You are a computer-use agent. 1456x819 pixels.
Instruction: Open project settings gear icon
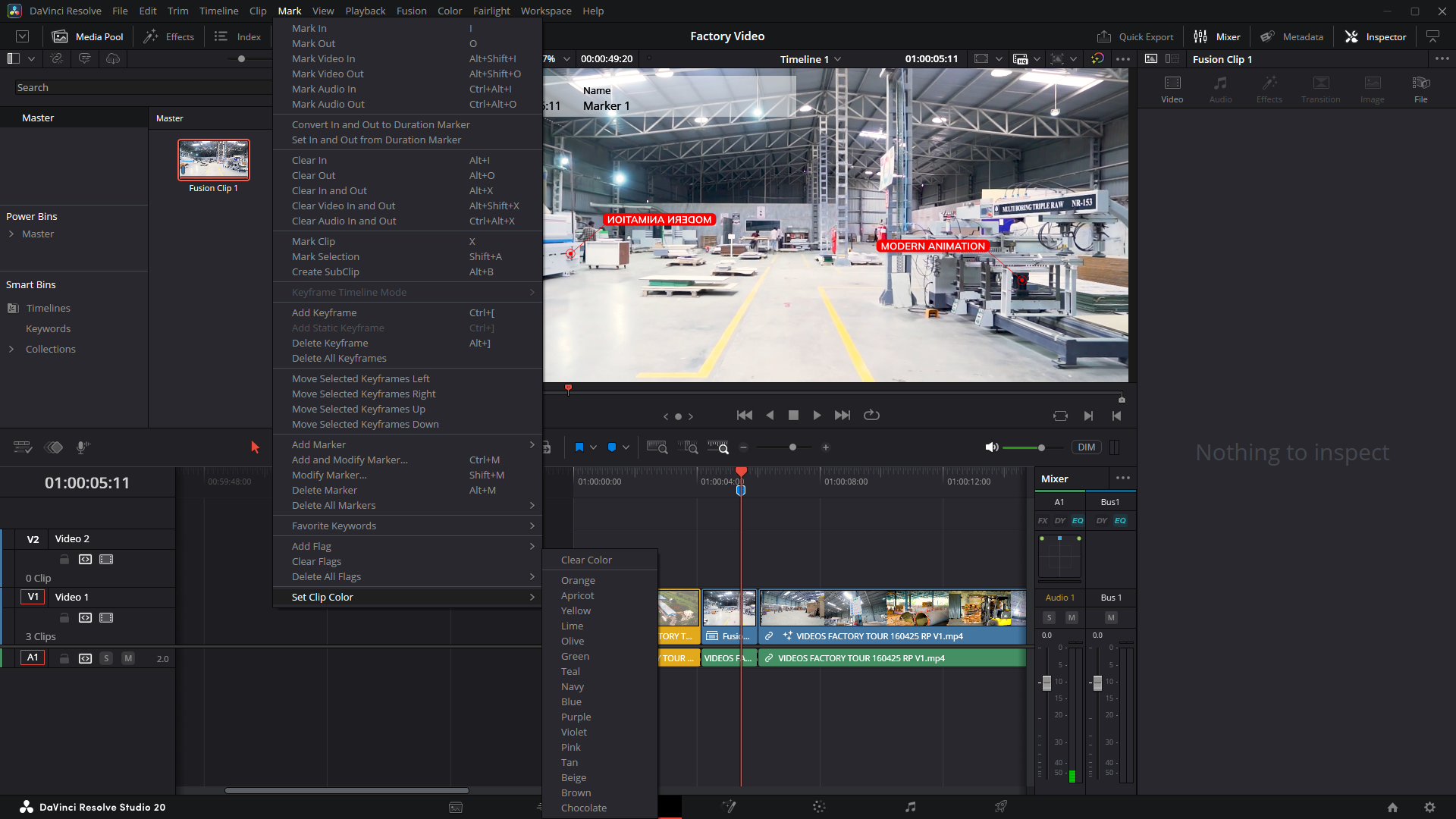pos(1429,808)
